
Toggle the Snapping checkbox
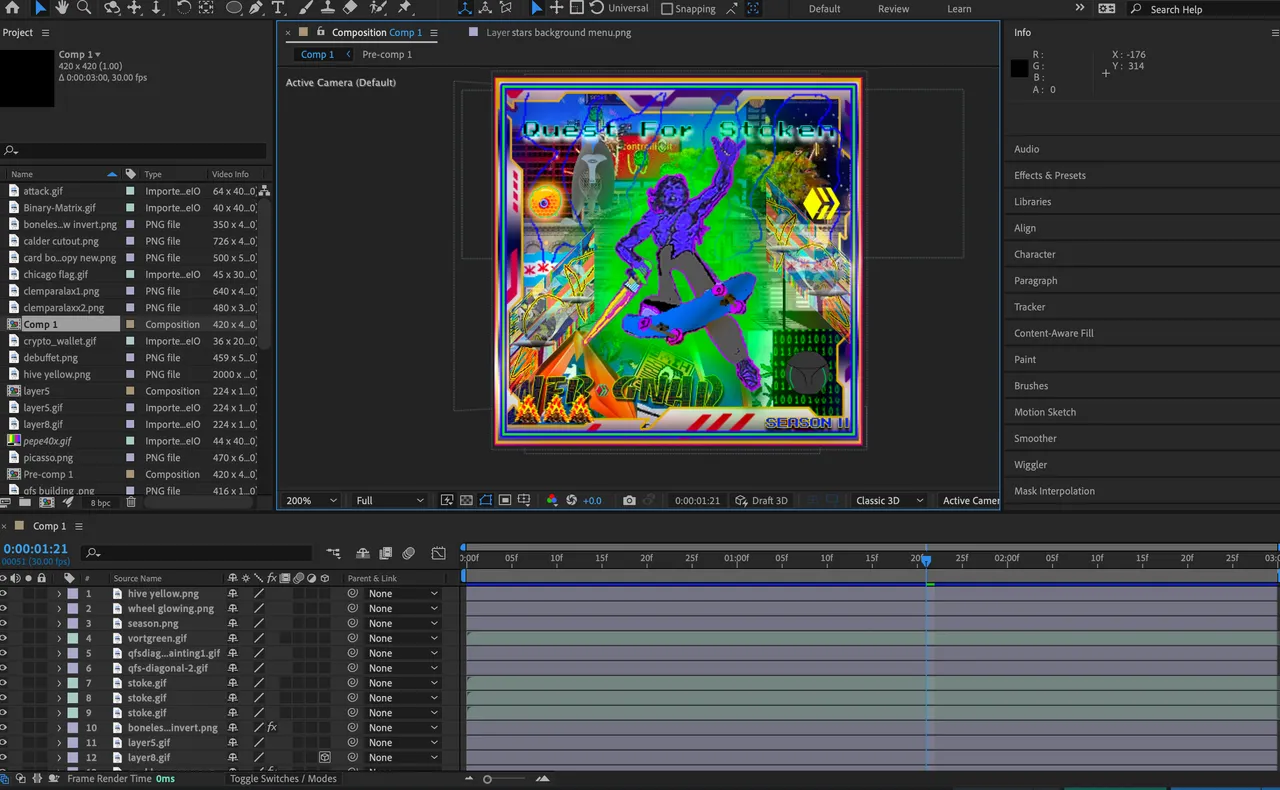coord(667,8)
